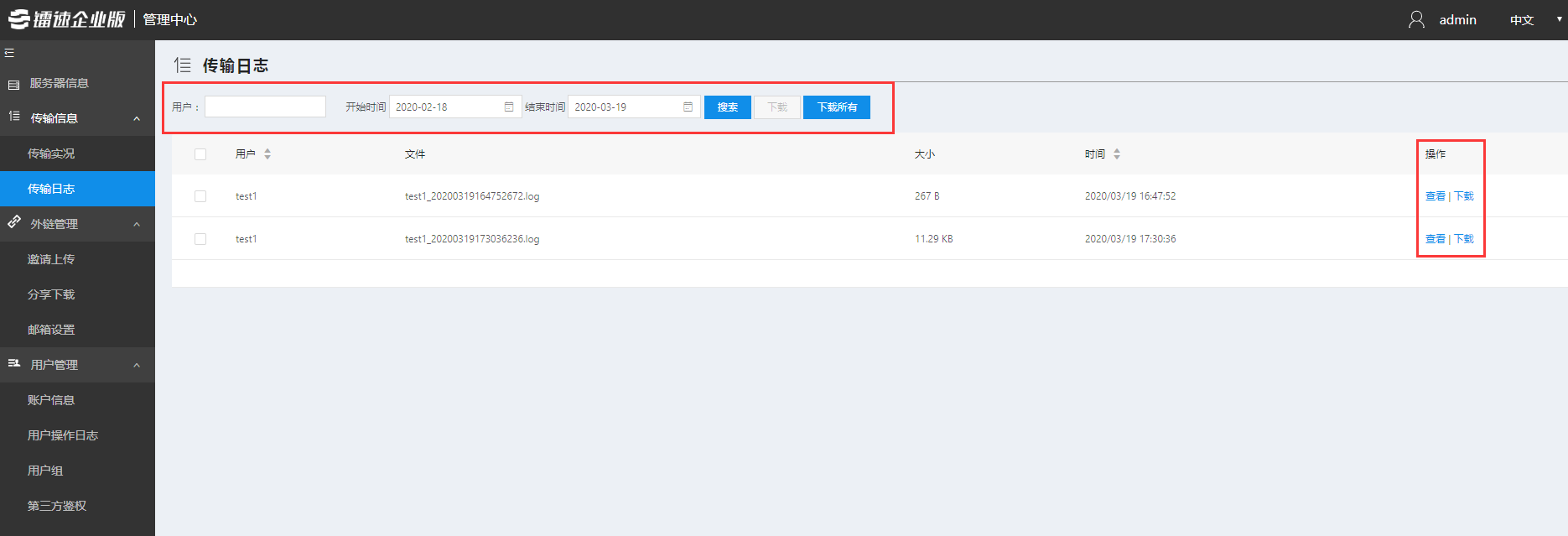Screen dimensions: 1568x536
Task: Check the first test1 log row checkbox
Action: click(x=200, y=196)
